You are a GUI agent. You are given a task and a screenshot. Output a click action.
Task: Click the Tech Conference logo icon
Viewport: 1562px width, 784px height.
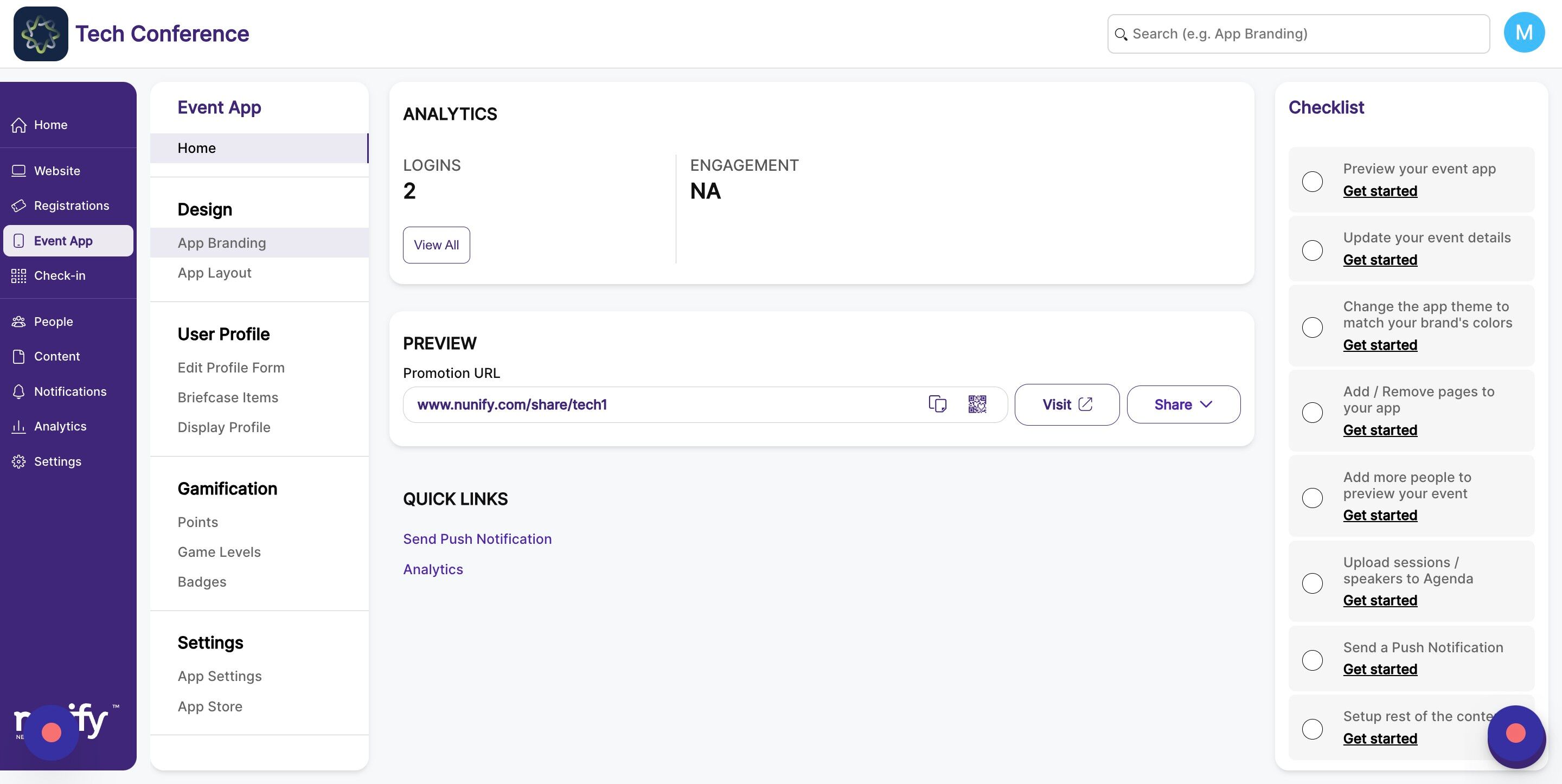tap(41, 34)
